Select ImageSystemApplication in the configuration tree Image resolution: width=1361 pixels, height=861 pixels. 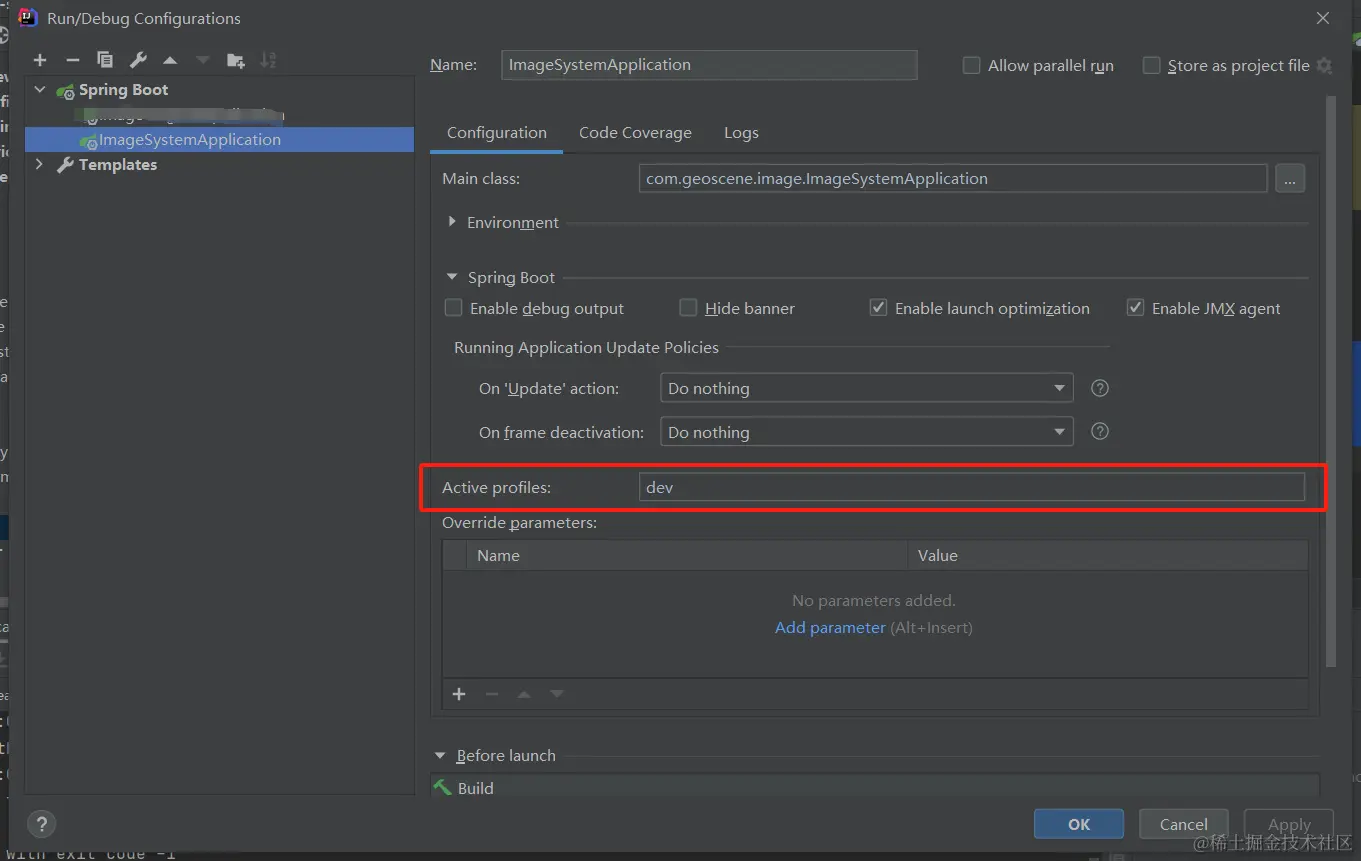[x=189, y=140]
